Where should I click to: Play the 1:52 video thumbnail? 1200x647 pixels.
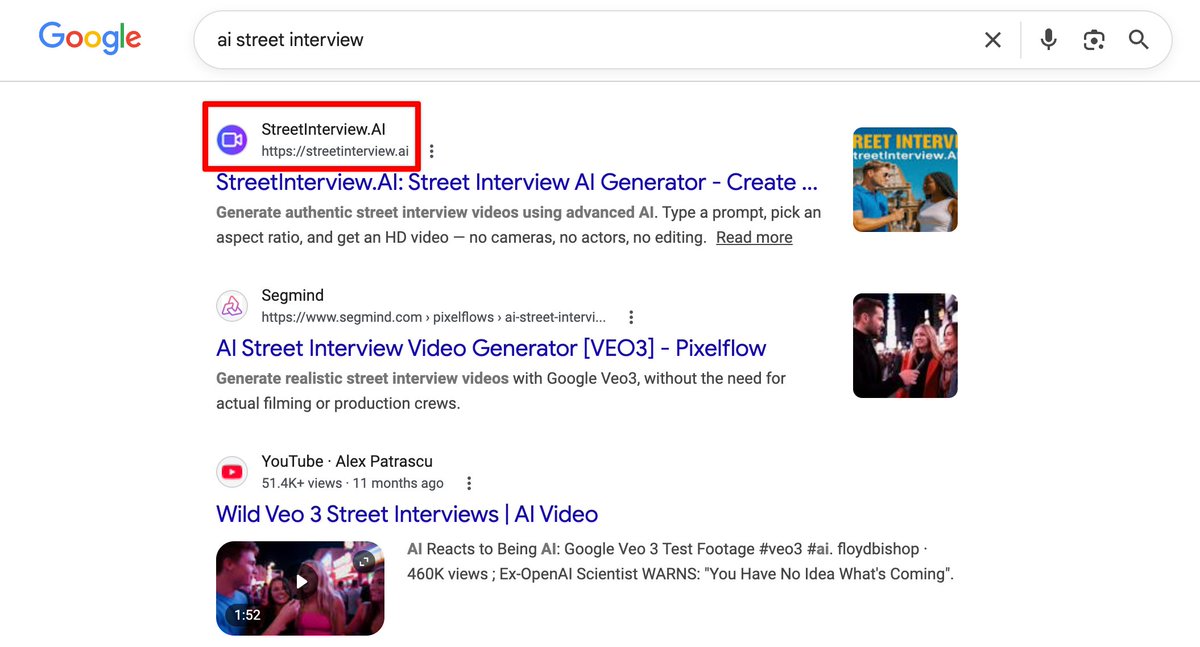[x=300, y=588]
